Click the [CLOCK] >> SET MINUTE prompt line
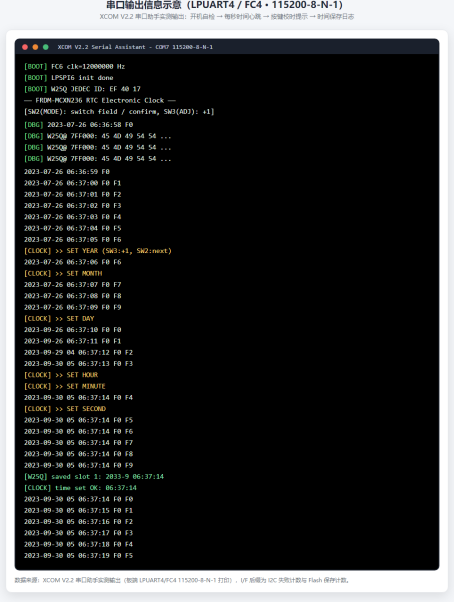Viewport: 454px width, 603px height. pyautogui.click(x=65, y=386)
